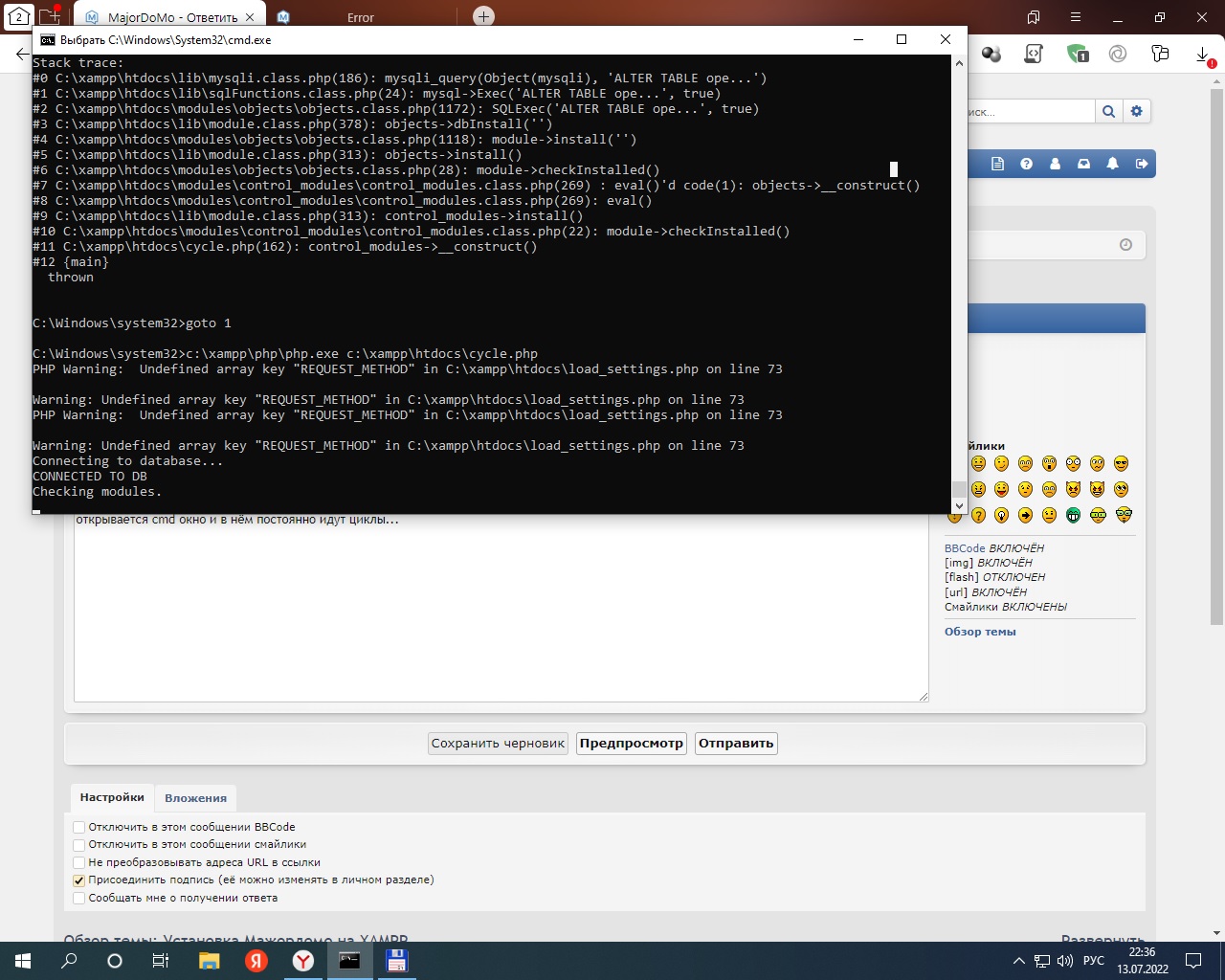Check 'Сообщать мне о получении ответа' box
This screenshot has height=980, width=1225.
(x=79, y=899)
